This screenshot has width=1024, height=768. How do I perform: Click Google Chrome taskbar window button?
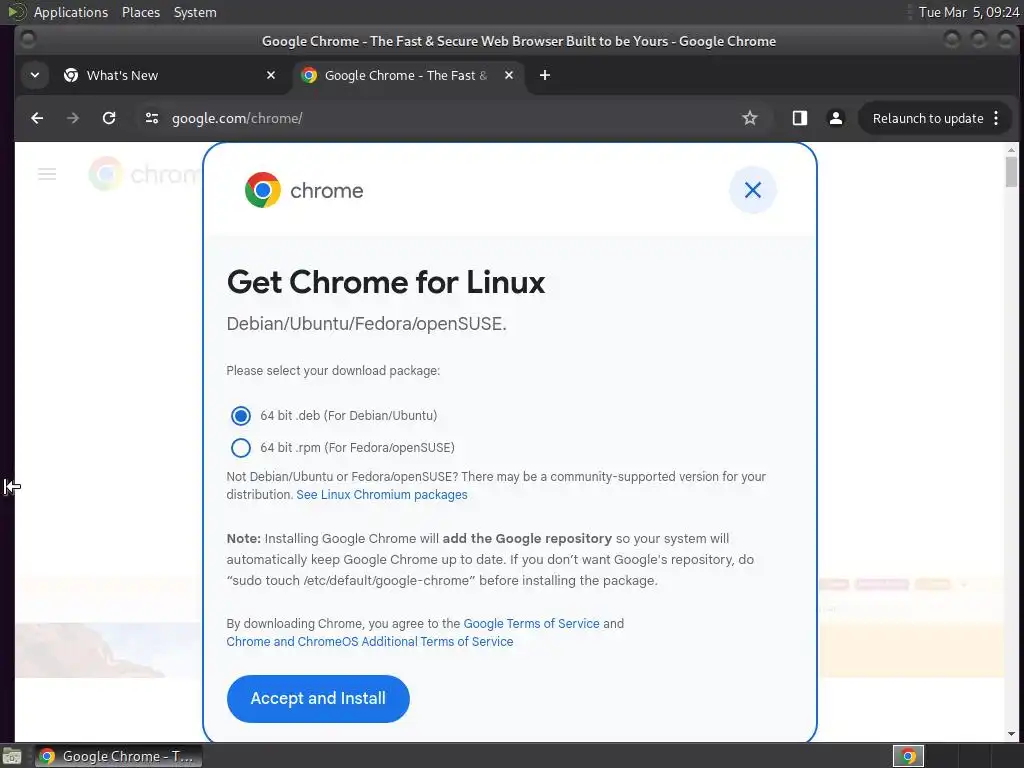[x=118, y=756]
